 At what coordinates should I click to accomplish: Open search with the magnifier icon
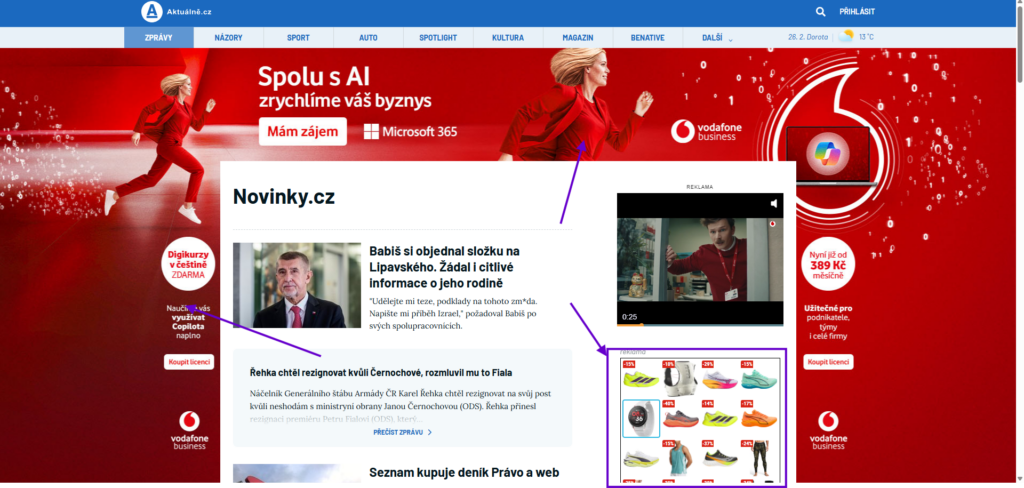pos(821,12)
